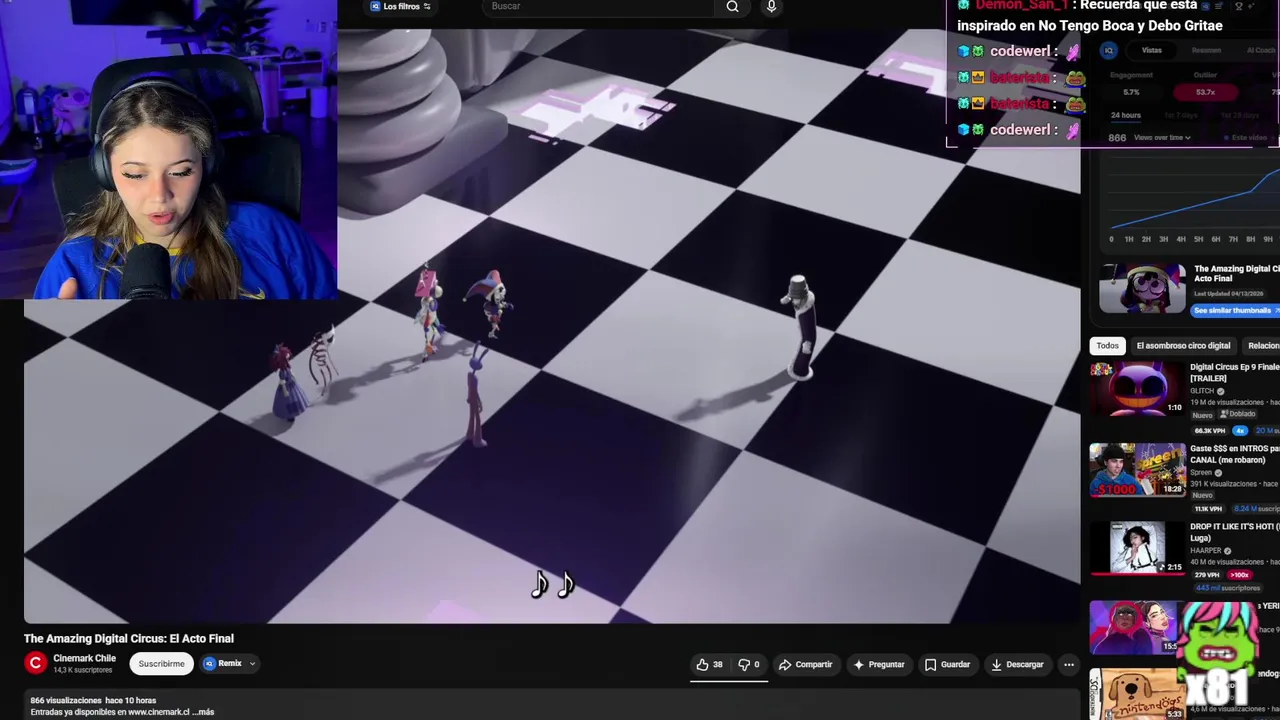This screenshot has width=1280, height=720.
Task: Click the 866 visualizaciones text
Action: tap(66, 701)
